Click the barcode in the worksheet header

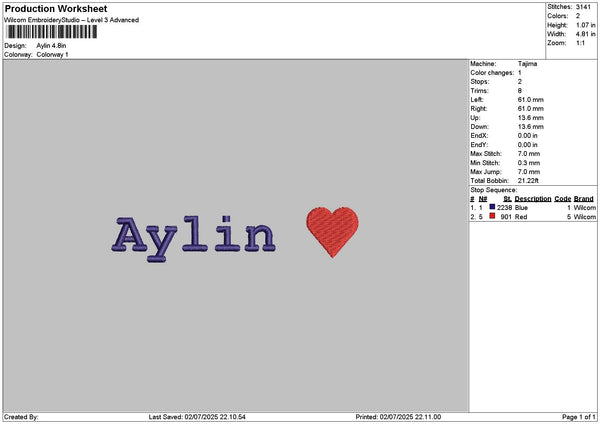pyautogui.click(x=51, y=32)
